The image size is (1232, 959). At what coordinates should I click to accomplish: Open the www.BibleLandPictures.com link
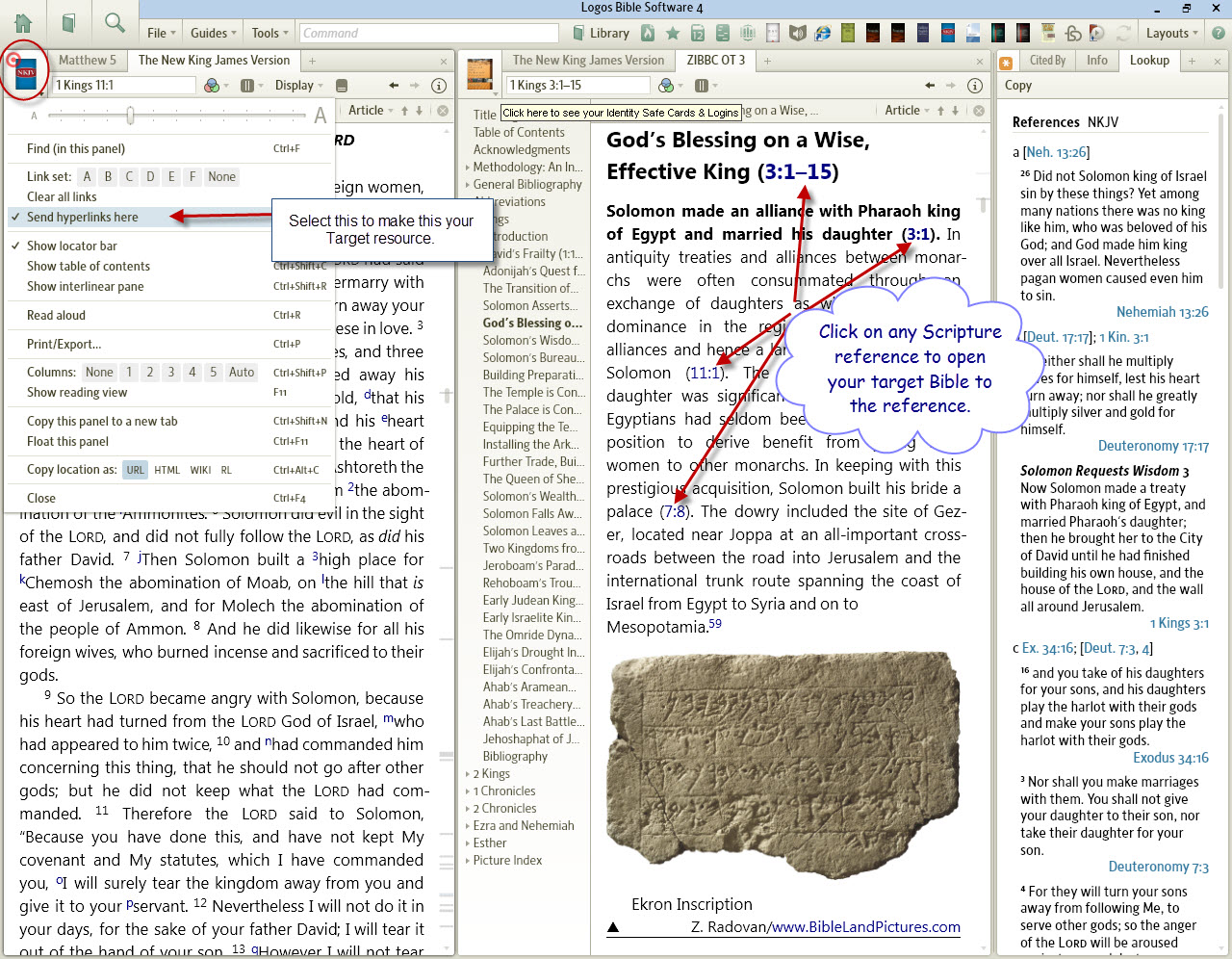click(866, 927)
